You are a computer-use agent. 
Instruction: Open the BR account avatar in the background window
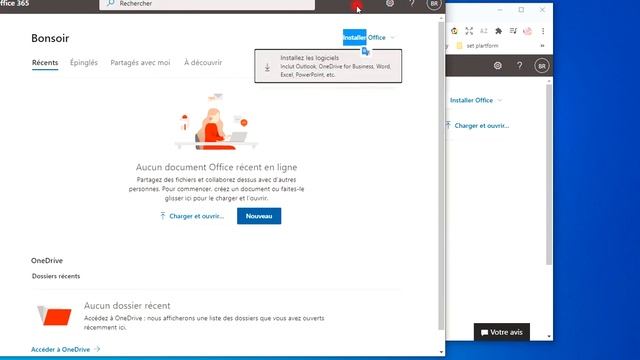pos(542,66)
